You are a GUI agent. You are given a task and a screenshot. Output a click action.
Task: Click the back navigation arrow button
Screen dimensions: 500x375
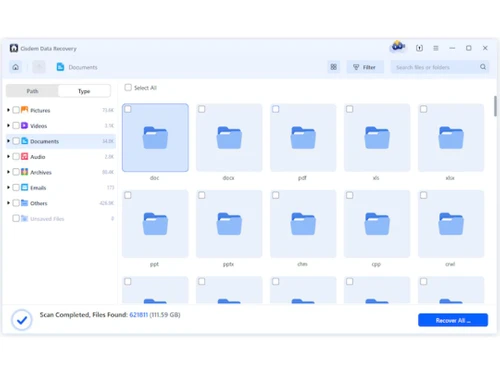pyautogui.click(x=39, y=67)
